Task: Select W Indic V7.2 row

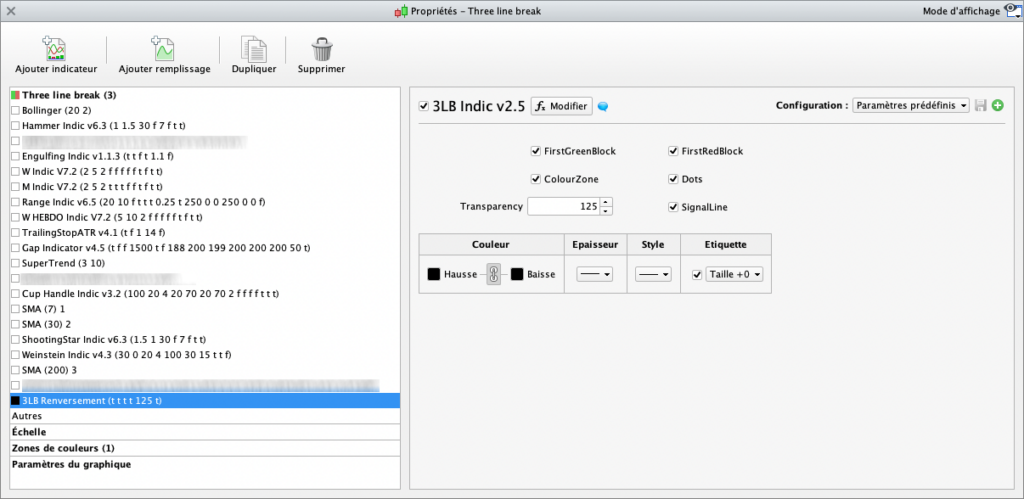Action: [x=204, y=172]
